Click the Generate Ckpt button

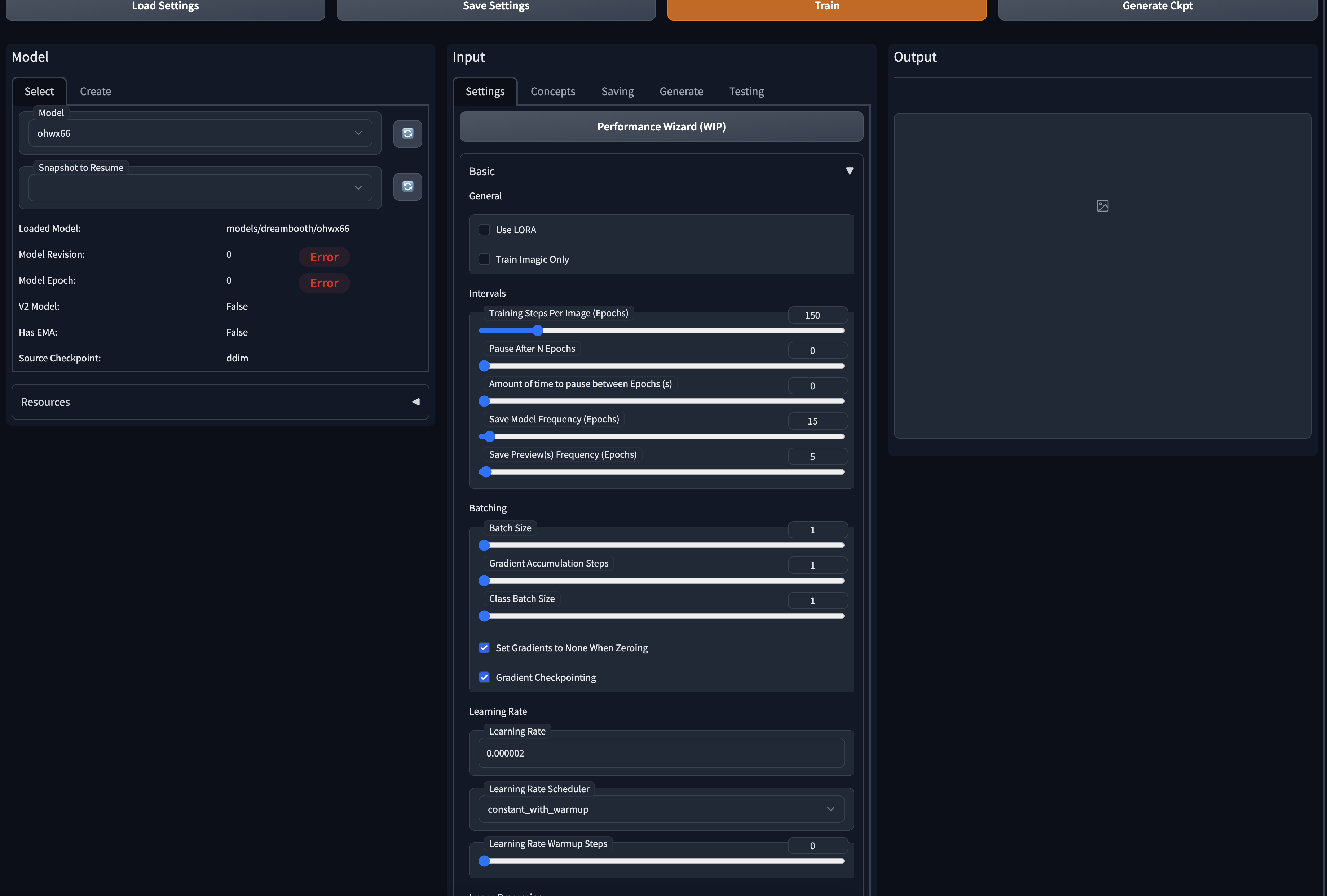[x=1157, y=6]
